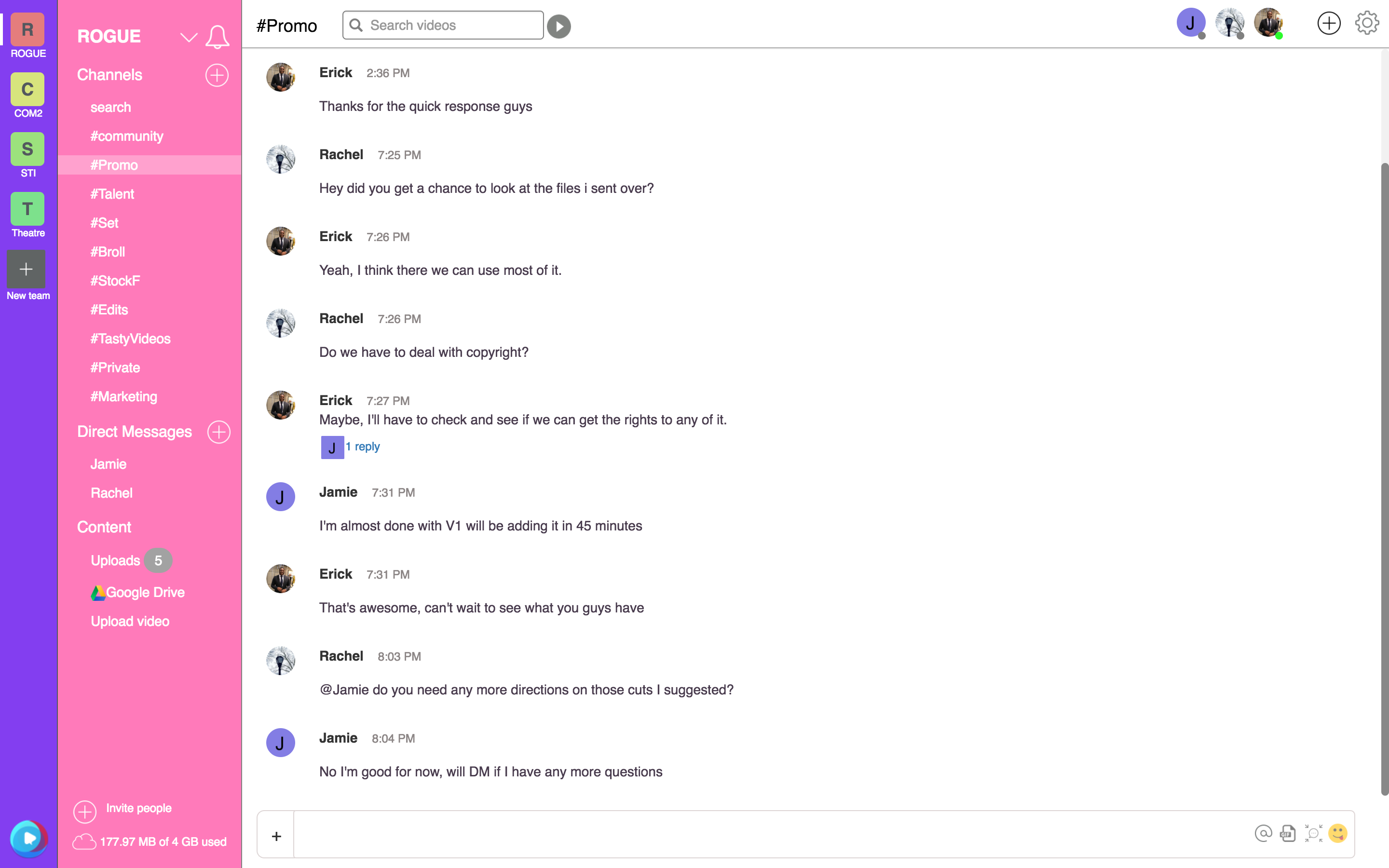Open the 1 reply thread link
The height and width of the screenshot is (868, 1389).
pyautogui.click(x=363, y=446)
